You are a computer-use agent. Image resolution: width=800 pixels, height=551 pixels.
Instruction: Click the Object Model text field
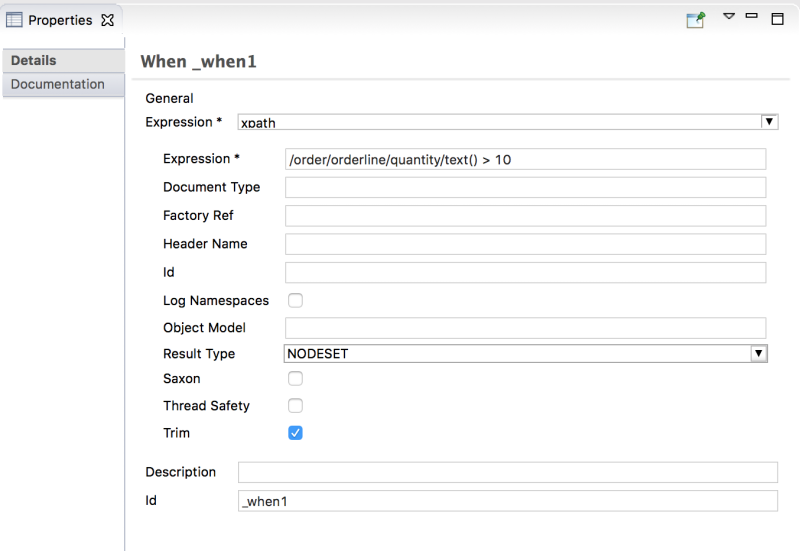[x=525, y=328]
